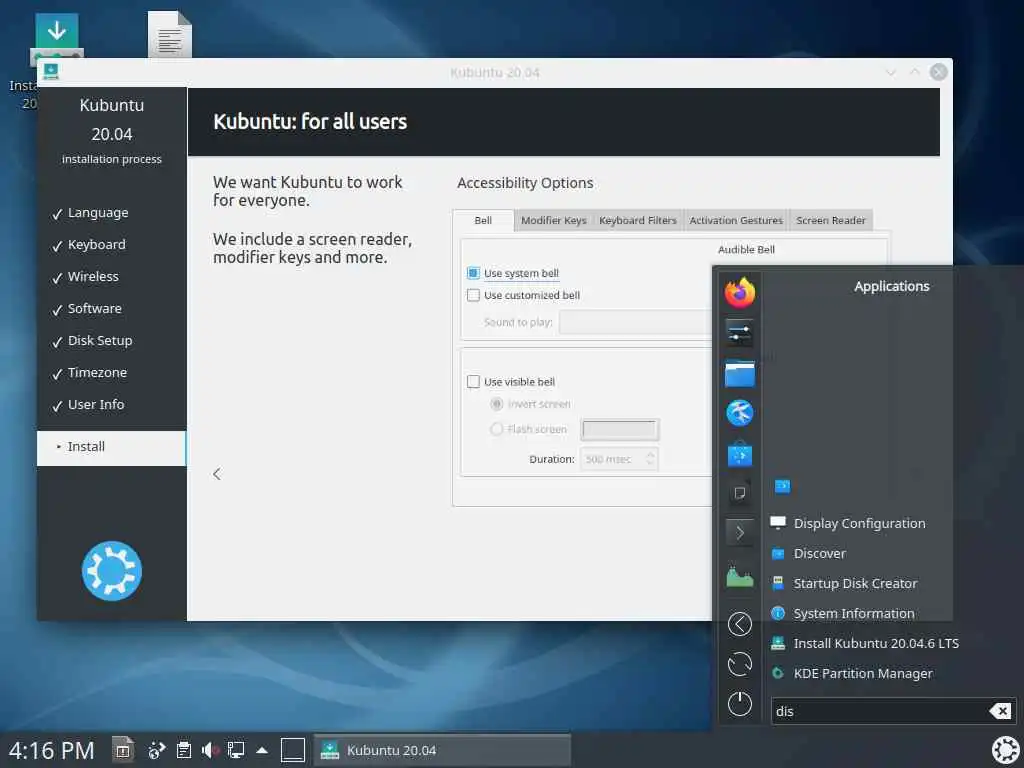Screen dimensions: 1024x768
Task: Launch Display Configuration from search results
Action: coord(861,523)
